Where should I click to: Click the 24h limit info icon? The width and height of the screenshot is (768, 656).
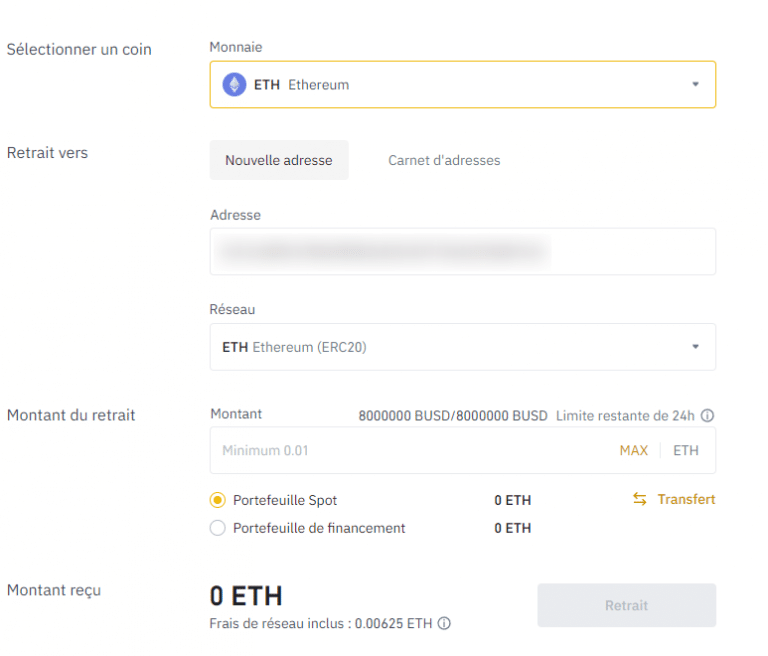click(707, 416)
